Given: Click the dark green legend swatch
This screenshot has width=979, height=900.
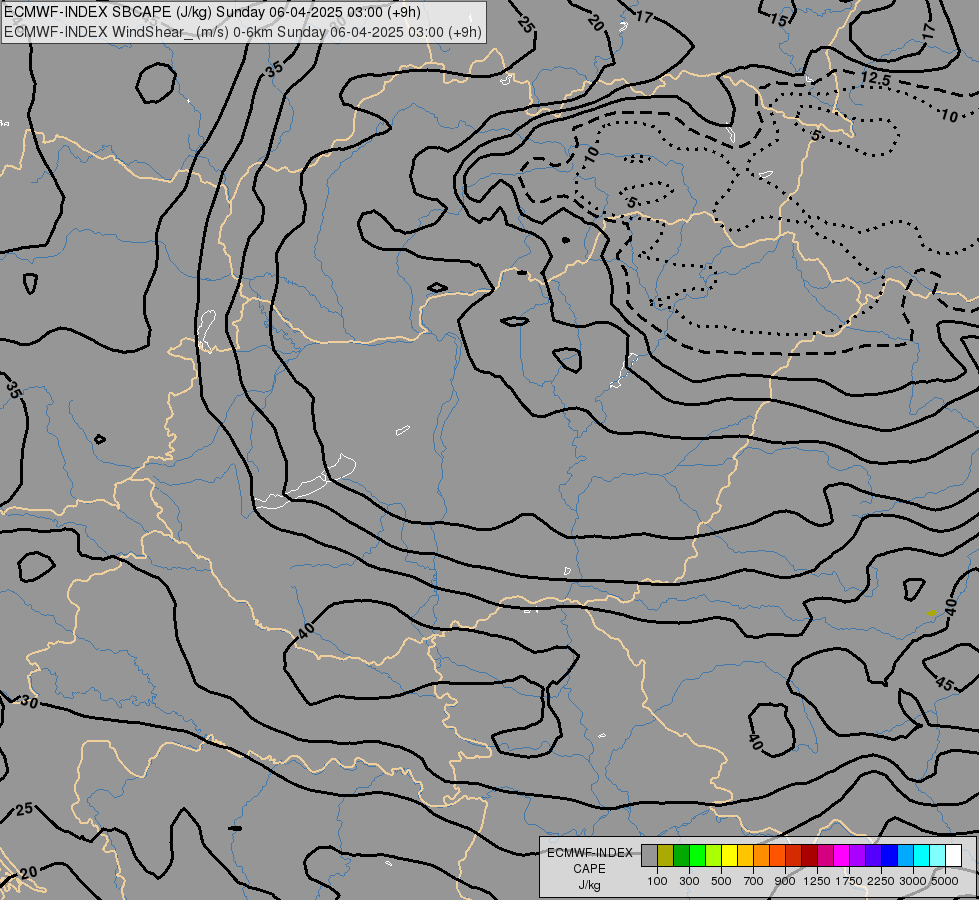Looking at the screenshot, I should pyautogui.click(x=681, y=856).
